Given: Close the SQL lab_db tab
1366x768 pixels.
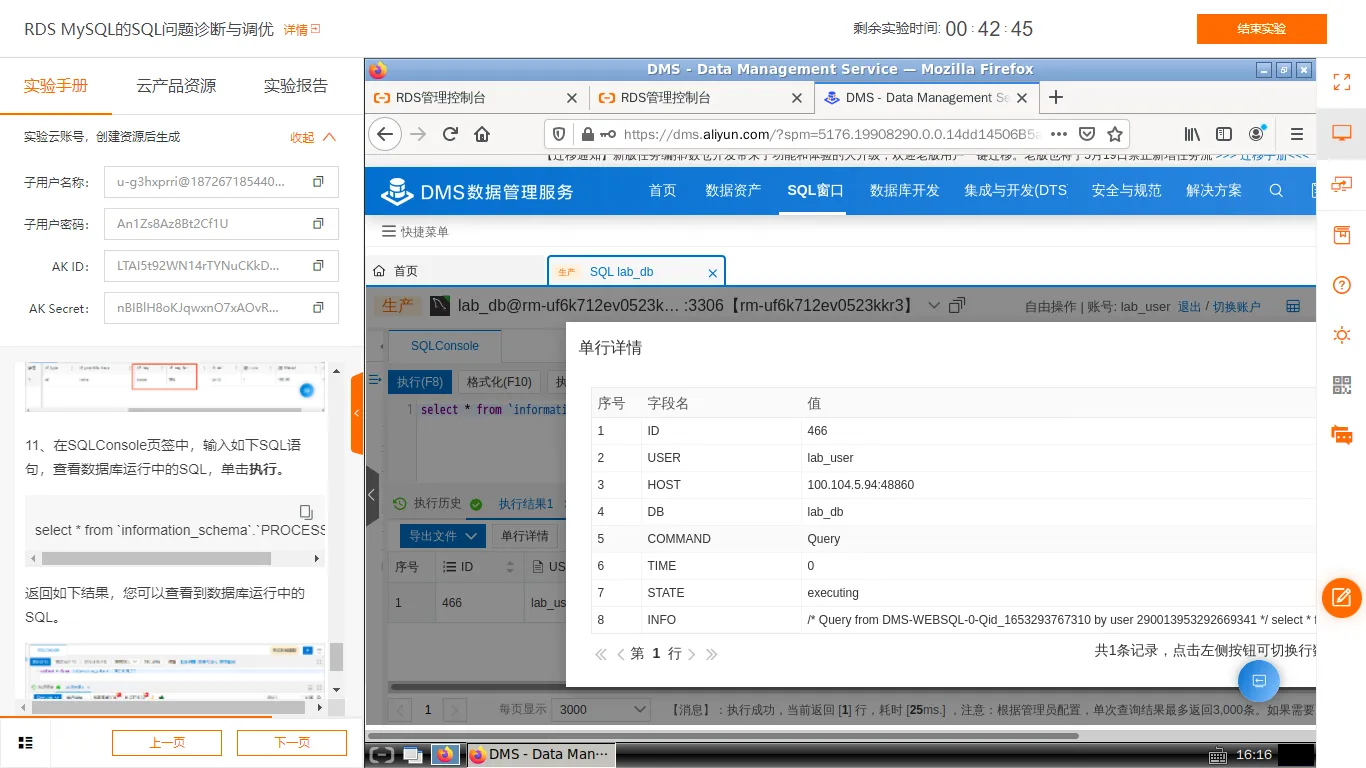Looking at the screenshot, I should coord(713,272).
